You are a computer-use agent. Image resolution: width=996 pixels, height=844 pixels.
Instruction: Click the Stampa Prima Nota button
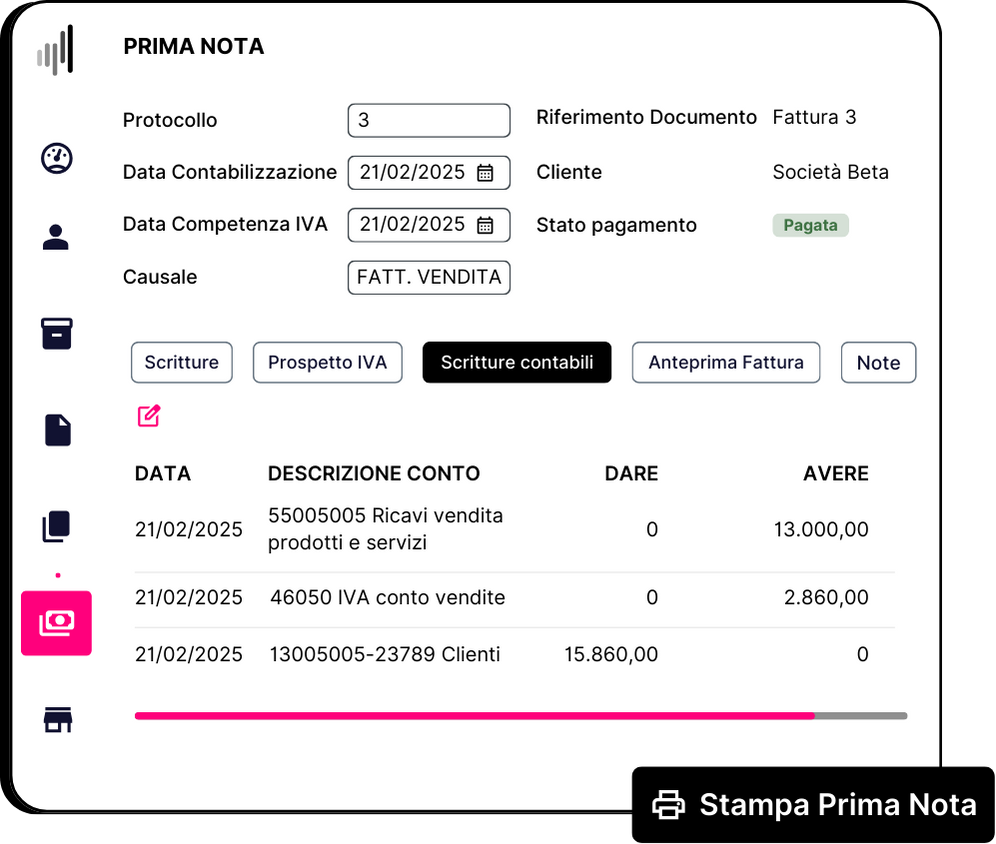814,805
